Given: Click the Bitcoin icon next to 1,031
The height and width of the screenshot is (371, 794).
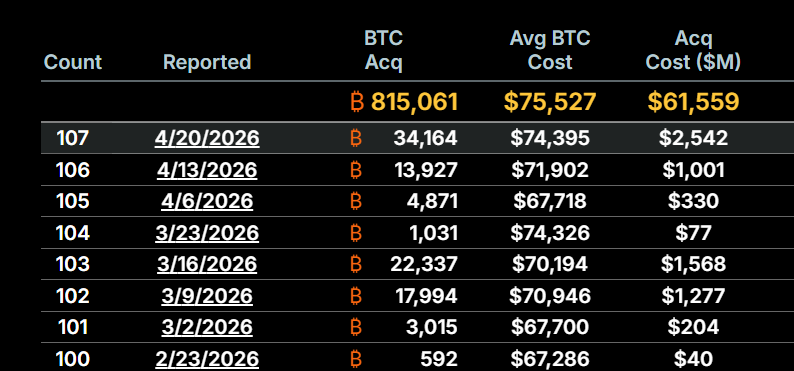Looking at the screenshot, I should pyautogui.click(x=356, y=233).
